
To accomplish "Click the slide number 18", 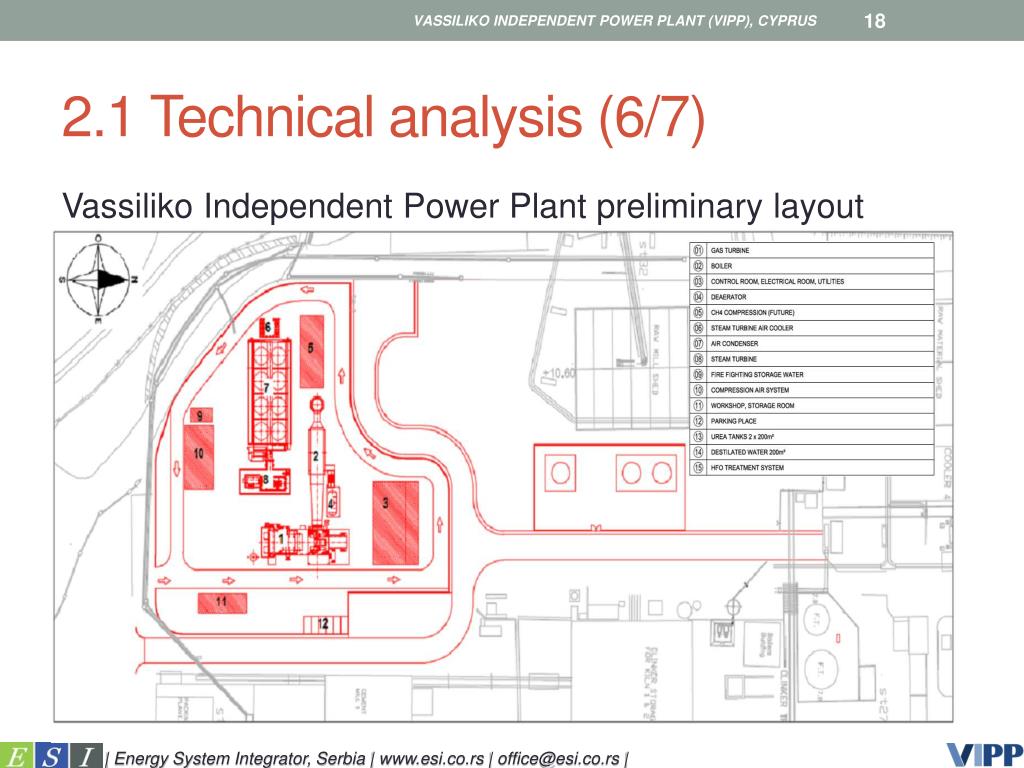I will (874, 21).
